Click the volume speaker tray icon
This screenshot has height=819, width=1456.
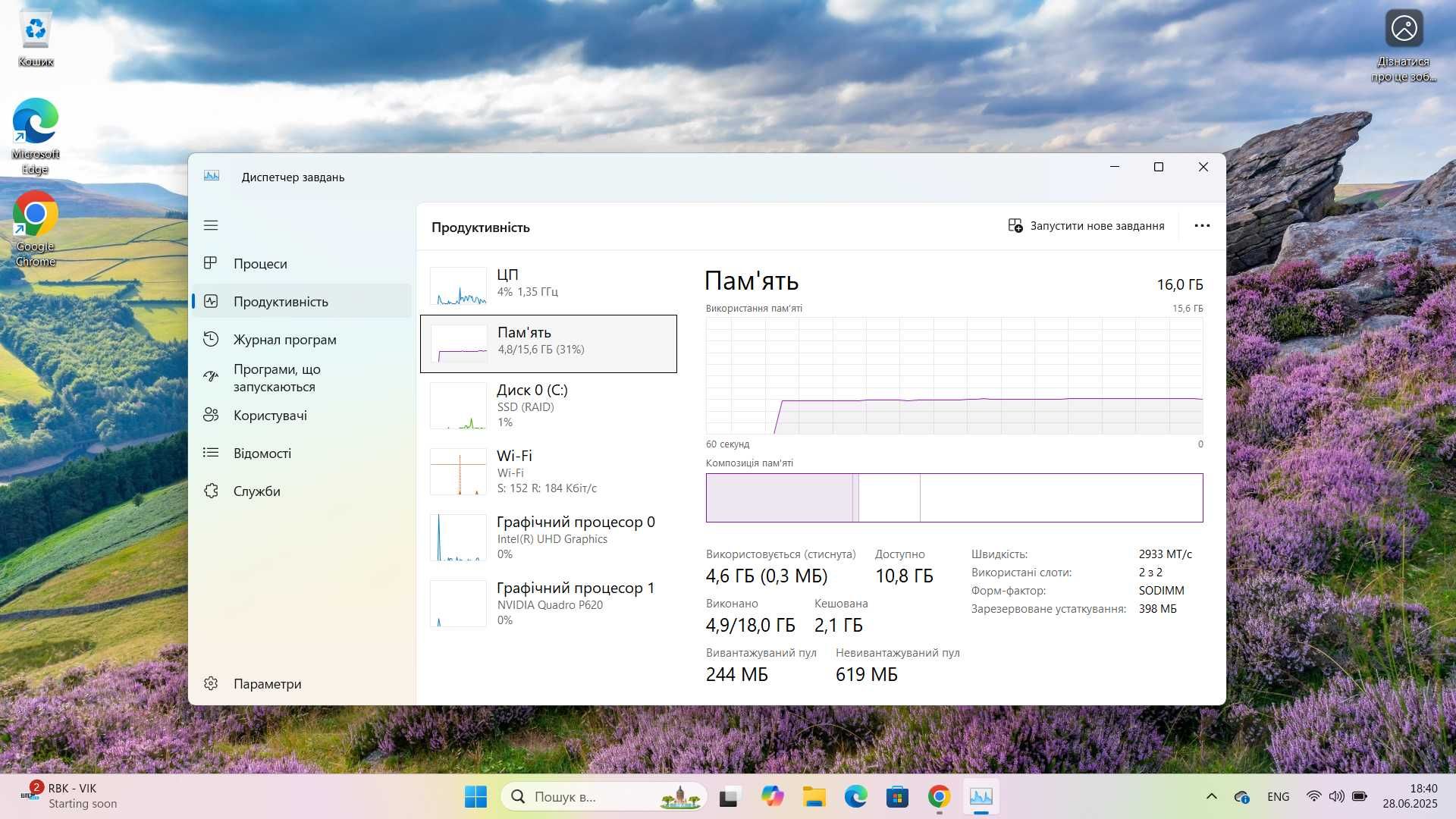tap(1336, 796)
